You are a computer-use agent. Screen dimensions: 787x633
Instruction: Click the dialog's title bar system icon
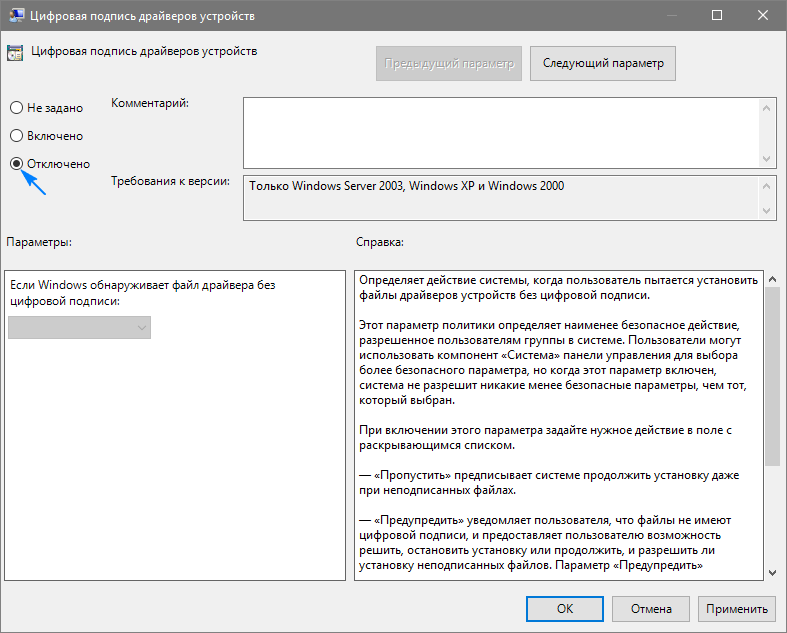(16, 17)
